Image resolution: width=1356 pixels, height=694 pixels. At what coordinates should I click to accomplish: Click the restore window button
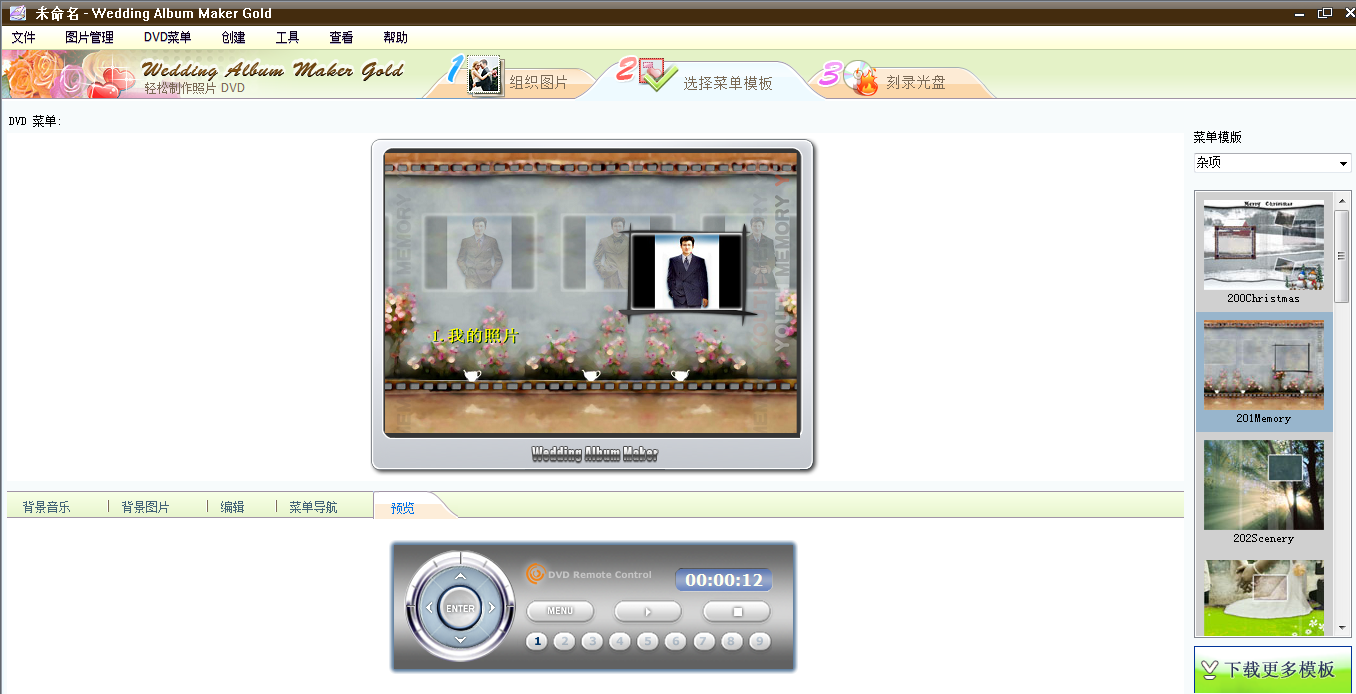(1325, 13)
